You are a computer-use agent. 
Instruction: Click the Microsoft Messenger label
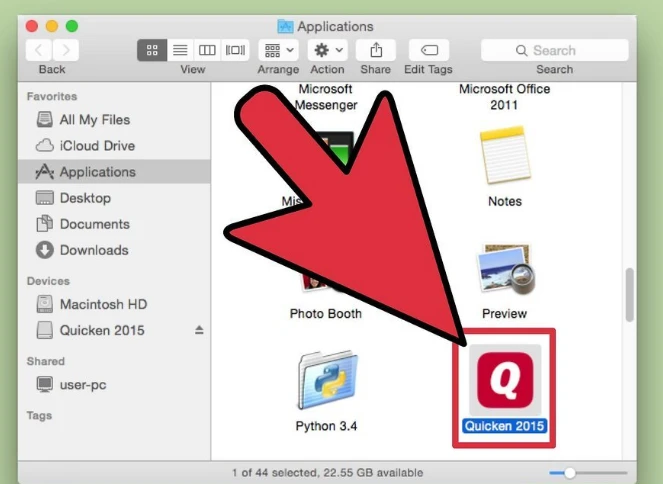(326, 97)
